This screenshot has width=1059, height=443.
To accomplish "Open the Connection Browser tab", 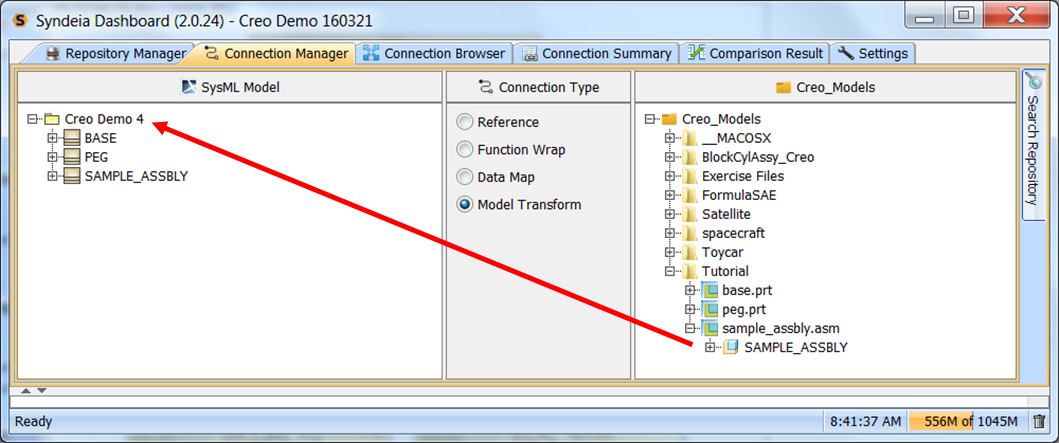I will (434, 53).
